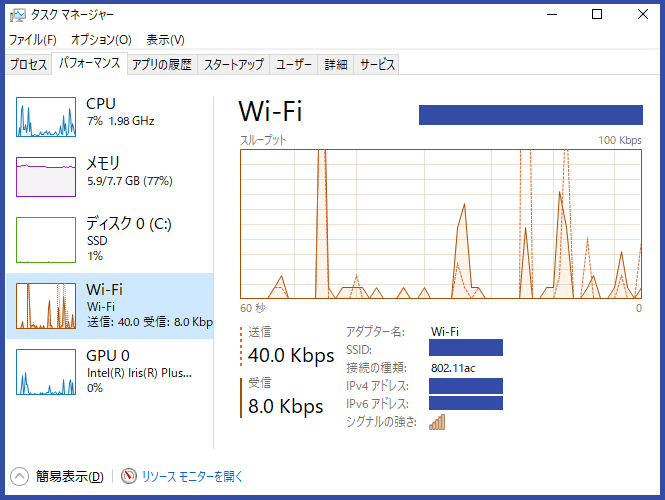
Task: Click the 100 Kbps graph scale label
Action: point(620,140)
